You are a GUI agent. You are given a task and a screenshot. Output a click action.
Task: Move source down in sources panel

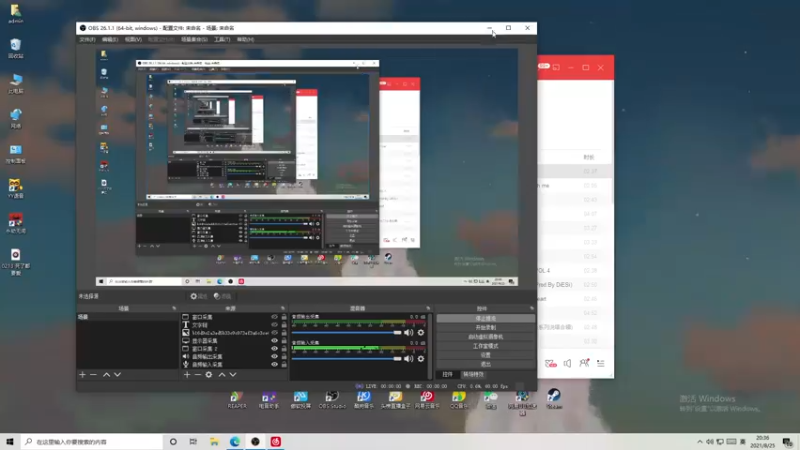[233, 374]
